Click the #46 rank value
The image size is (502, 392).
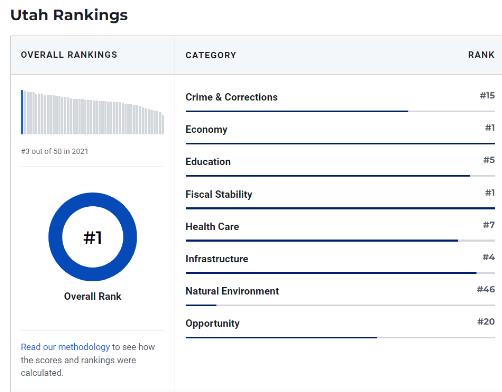486,289
